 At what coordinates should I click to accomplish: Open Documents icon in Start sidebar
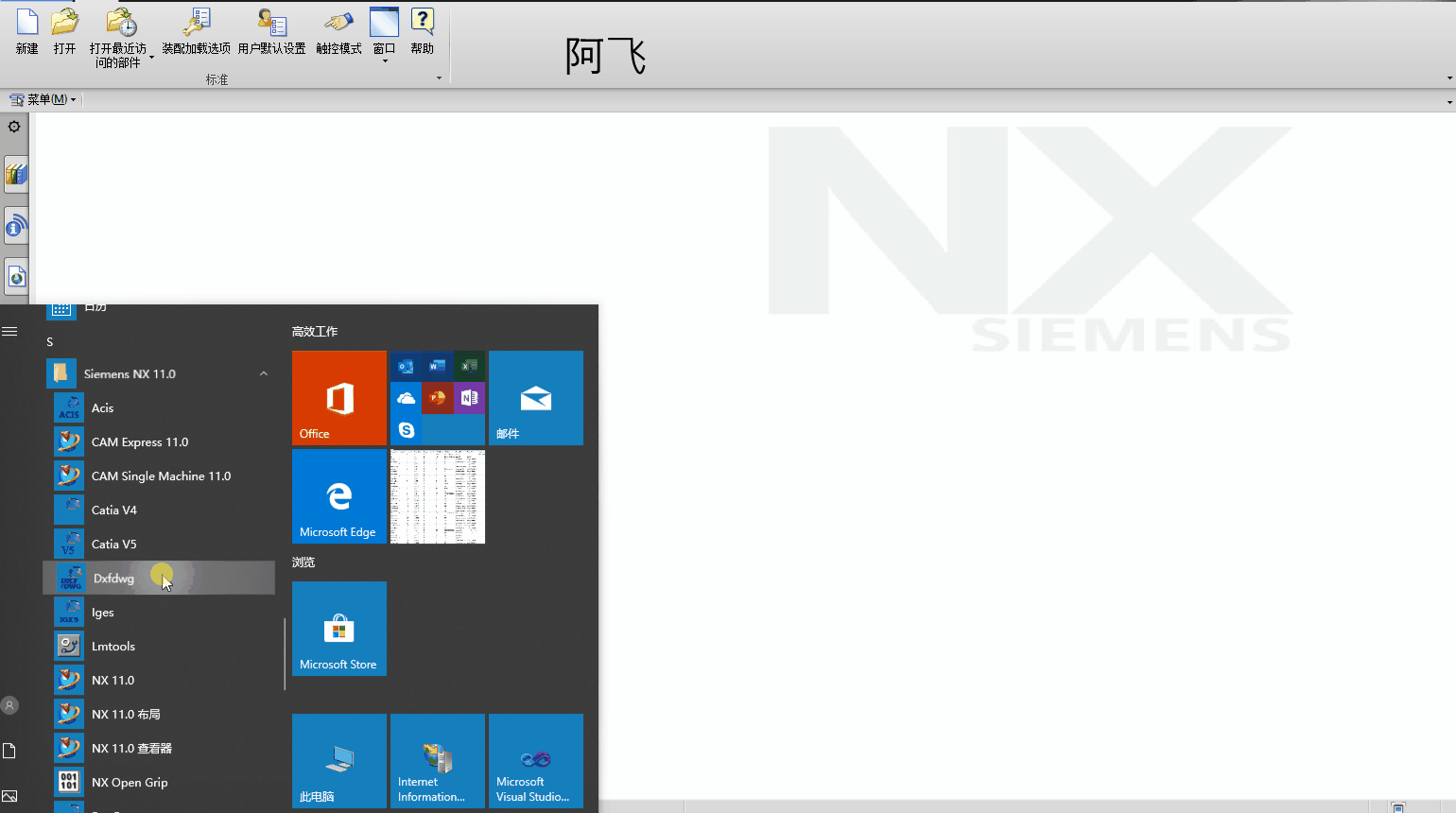[9, 751]
